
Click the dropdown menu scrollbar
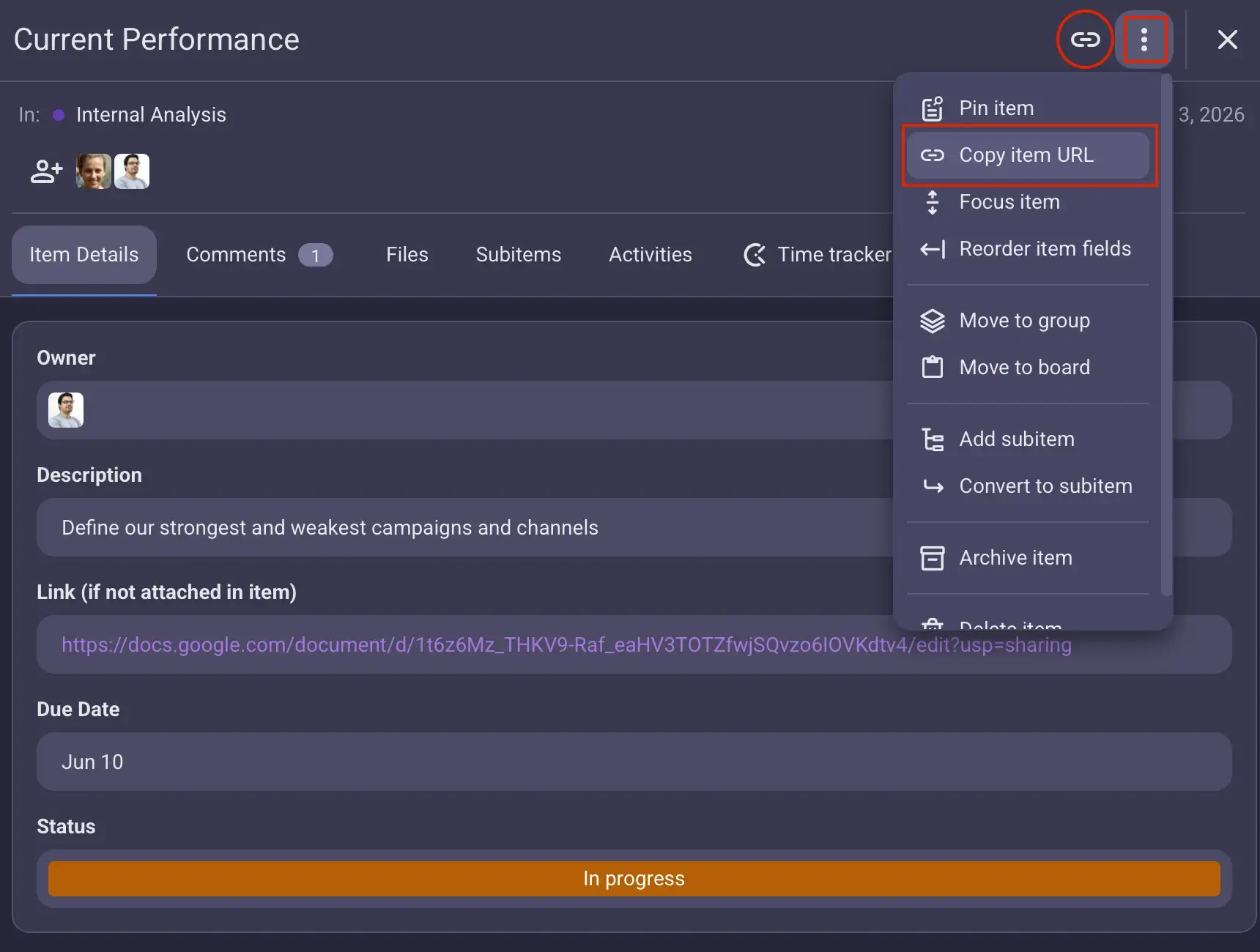pyautogui.click(x=1166, y=335)
